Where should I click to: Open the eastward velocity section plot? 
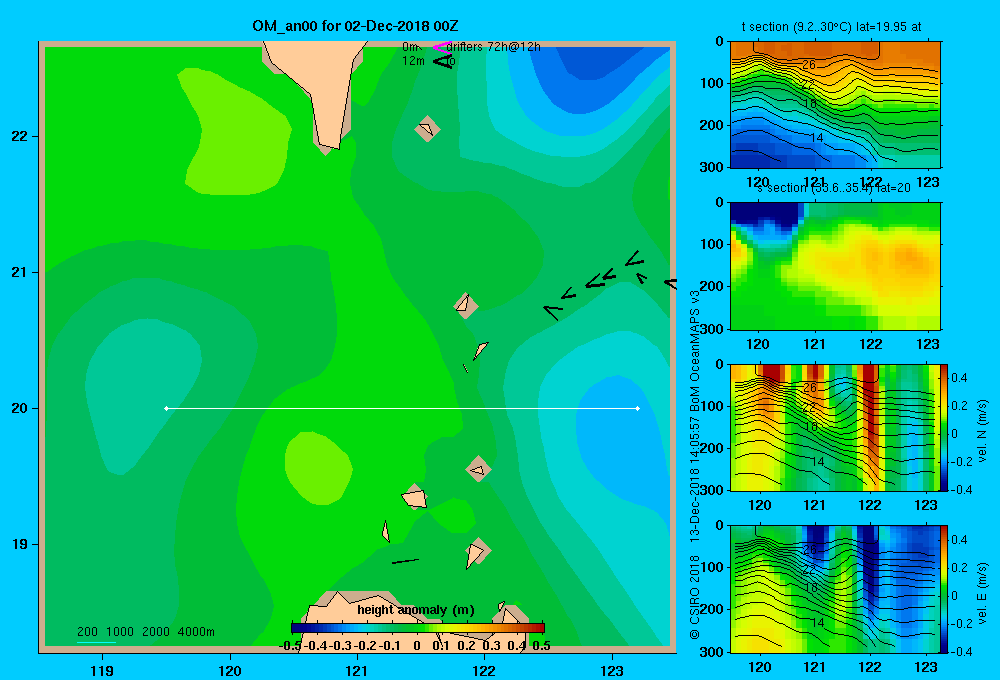(835, 589)
